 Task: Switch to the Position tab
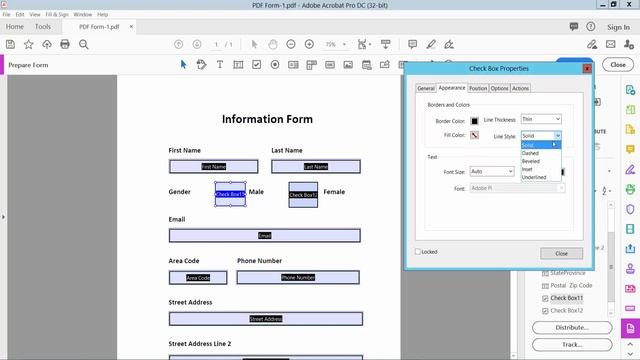point(478,88)
